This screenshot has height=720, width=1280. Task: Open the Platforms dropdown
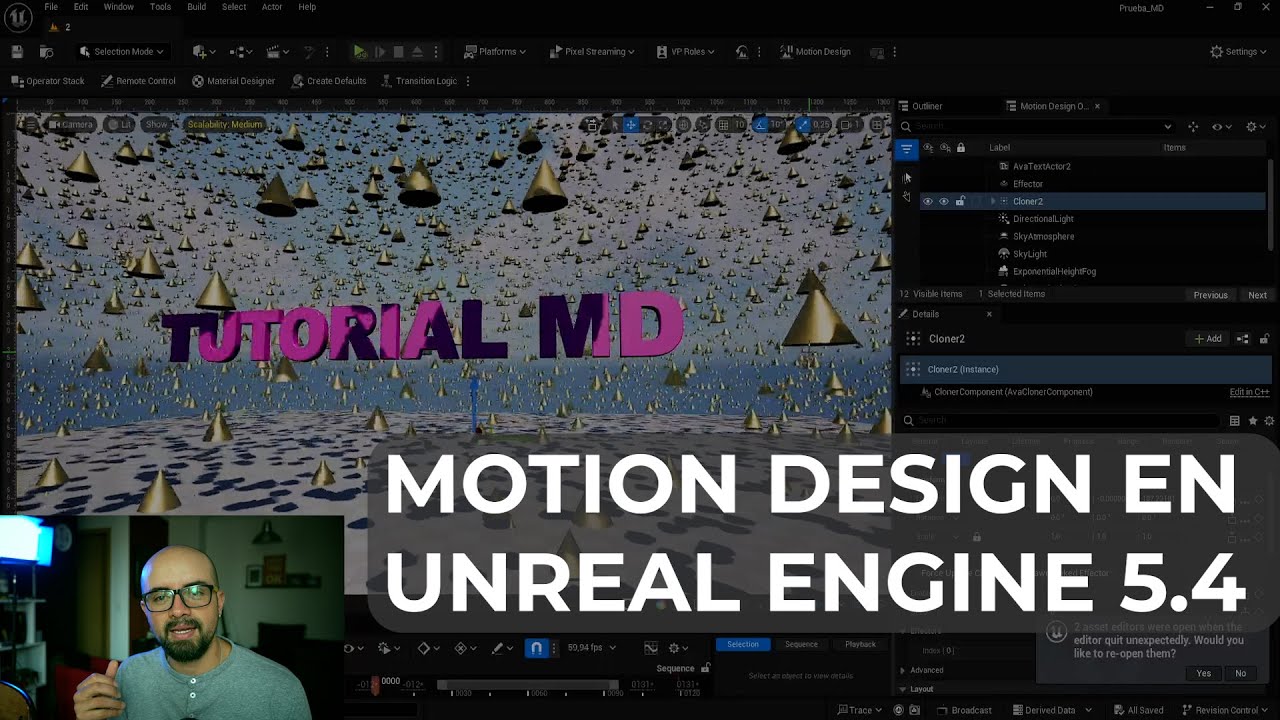[x=496, y=52]
